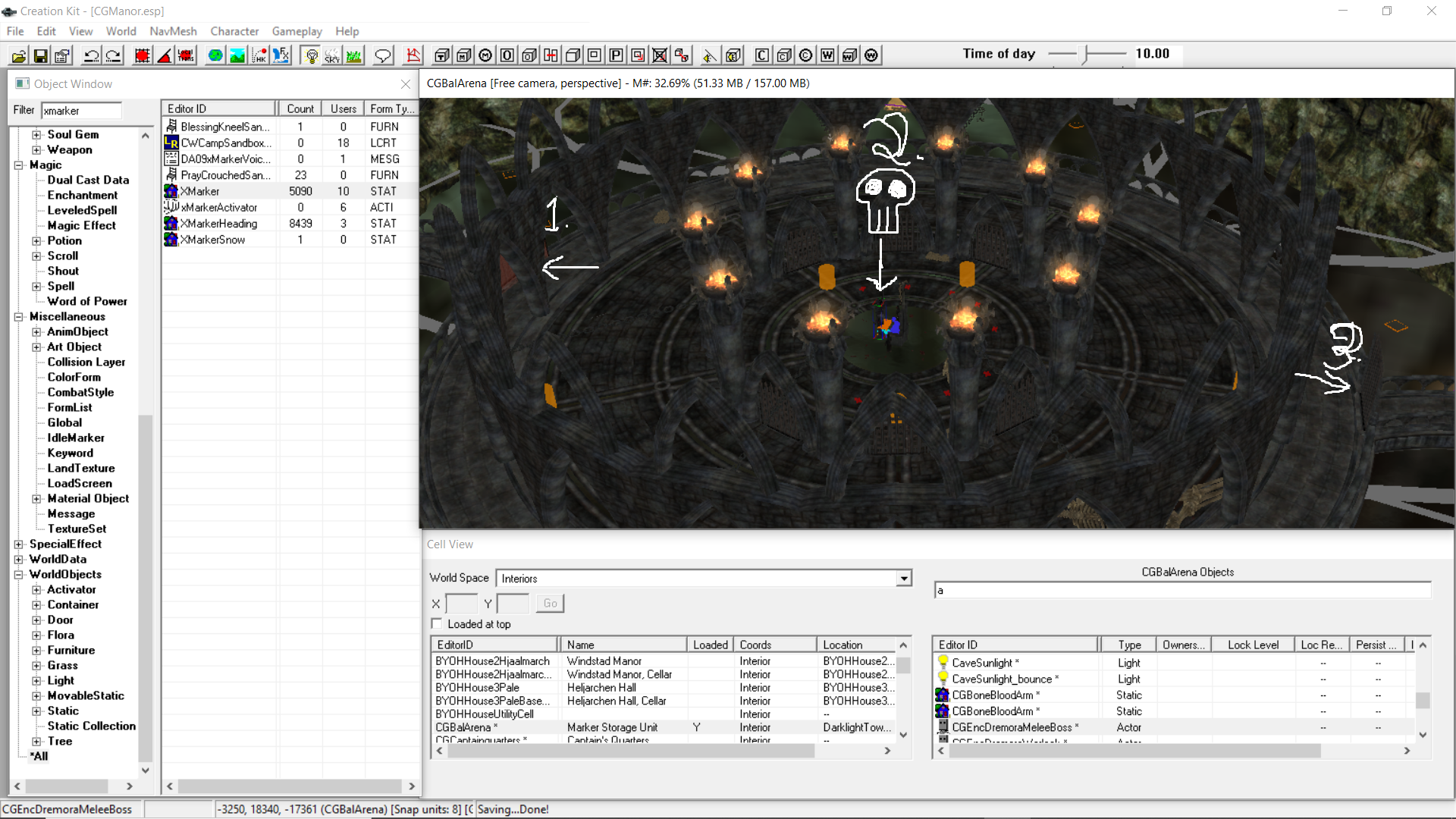The width and height of the screenshot is (1456, 819).
Task: Open the Gameplay menu
Action: pyautogui.click(x=297, y=31)
